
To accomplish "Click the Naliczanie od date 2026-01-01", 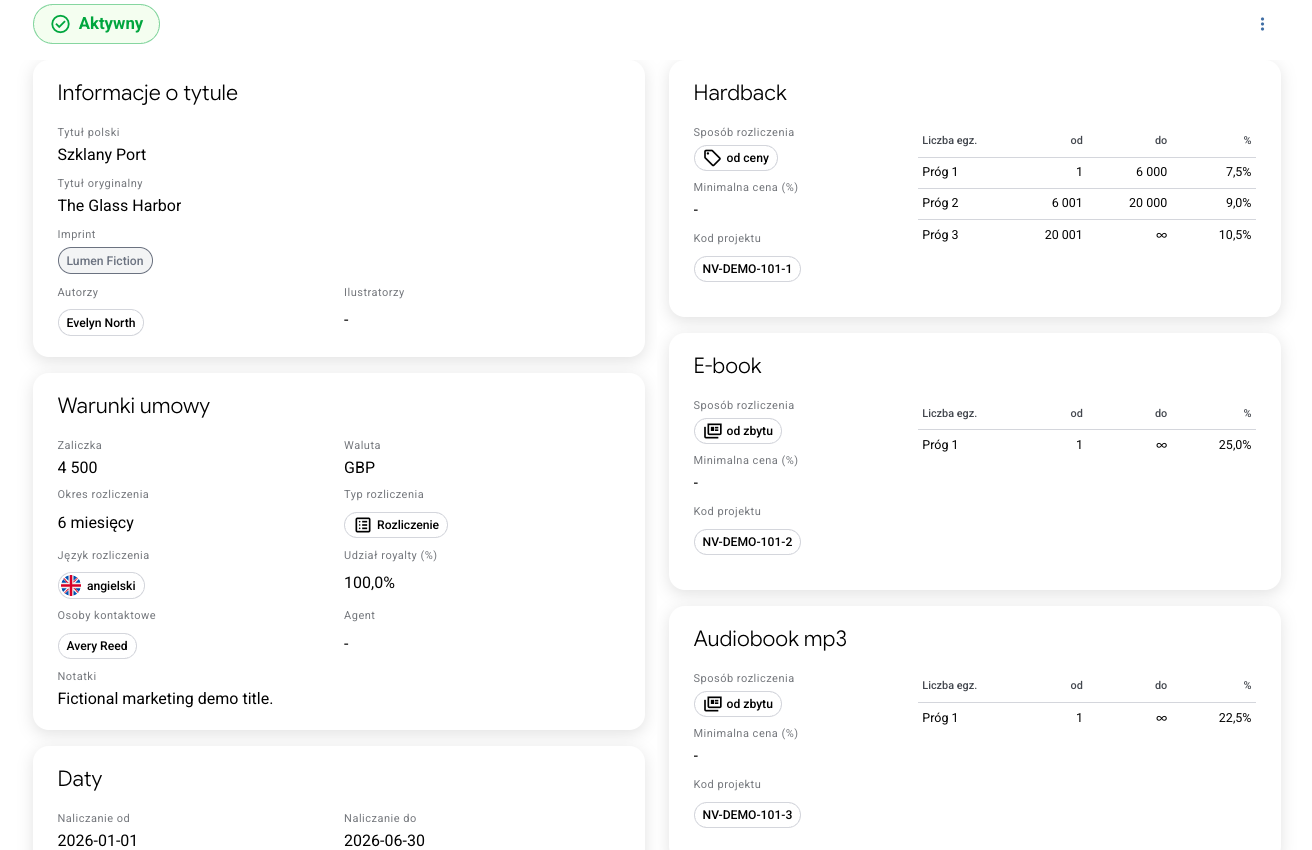I will (98, 840).
